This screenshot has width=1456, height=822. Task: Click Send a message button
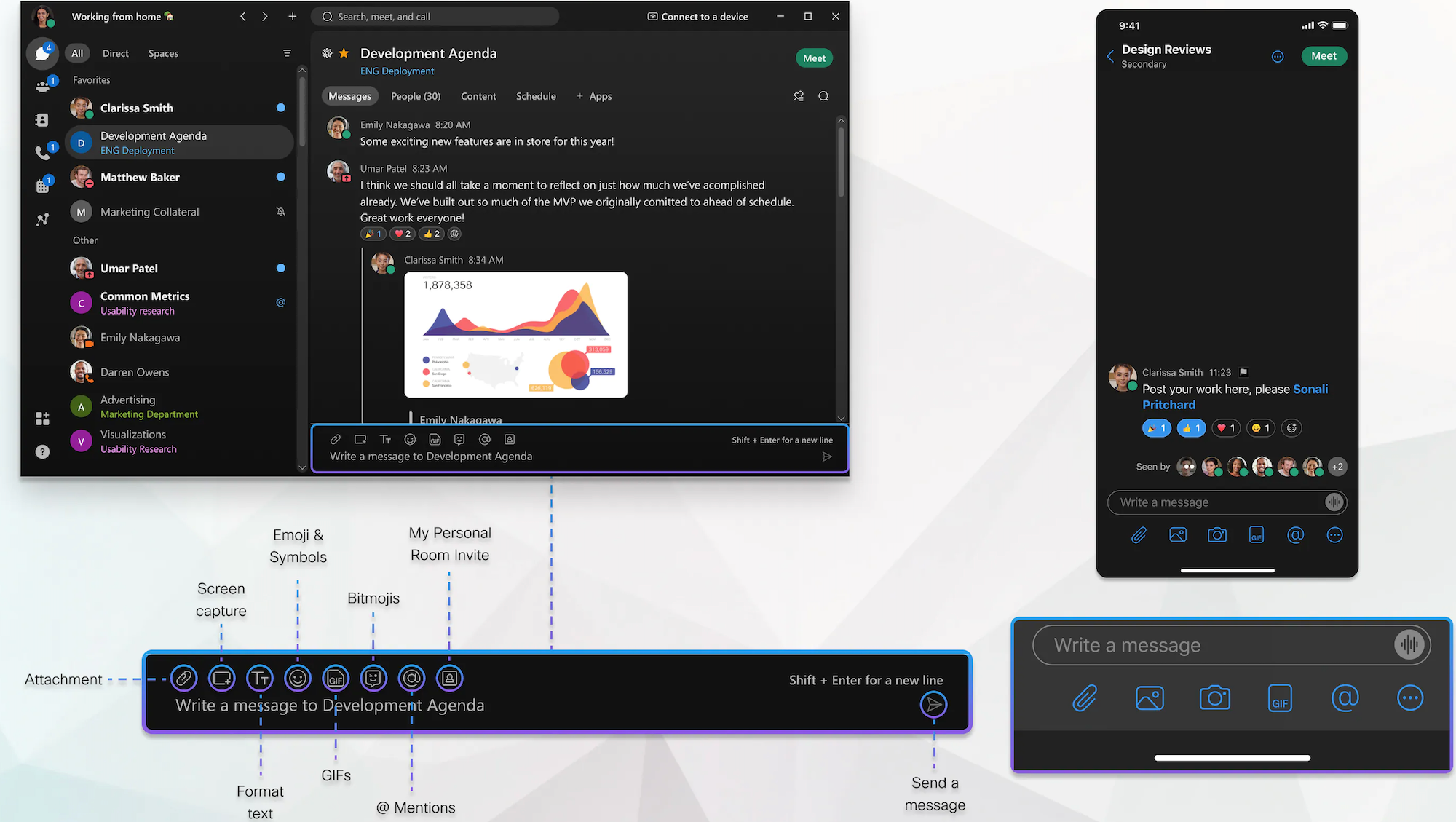932,705
